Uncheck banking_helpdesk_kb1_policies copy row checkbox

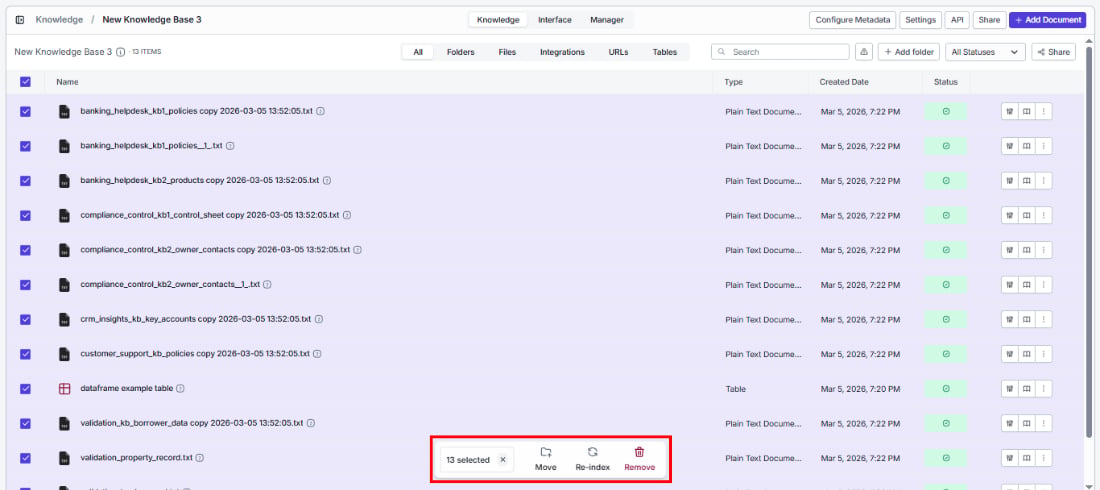(25, 112)
